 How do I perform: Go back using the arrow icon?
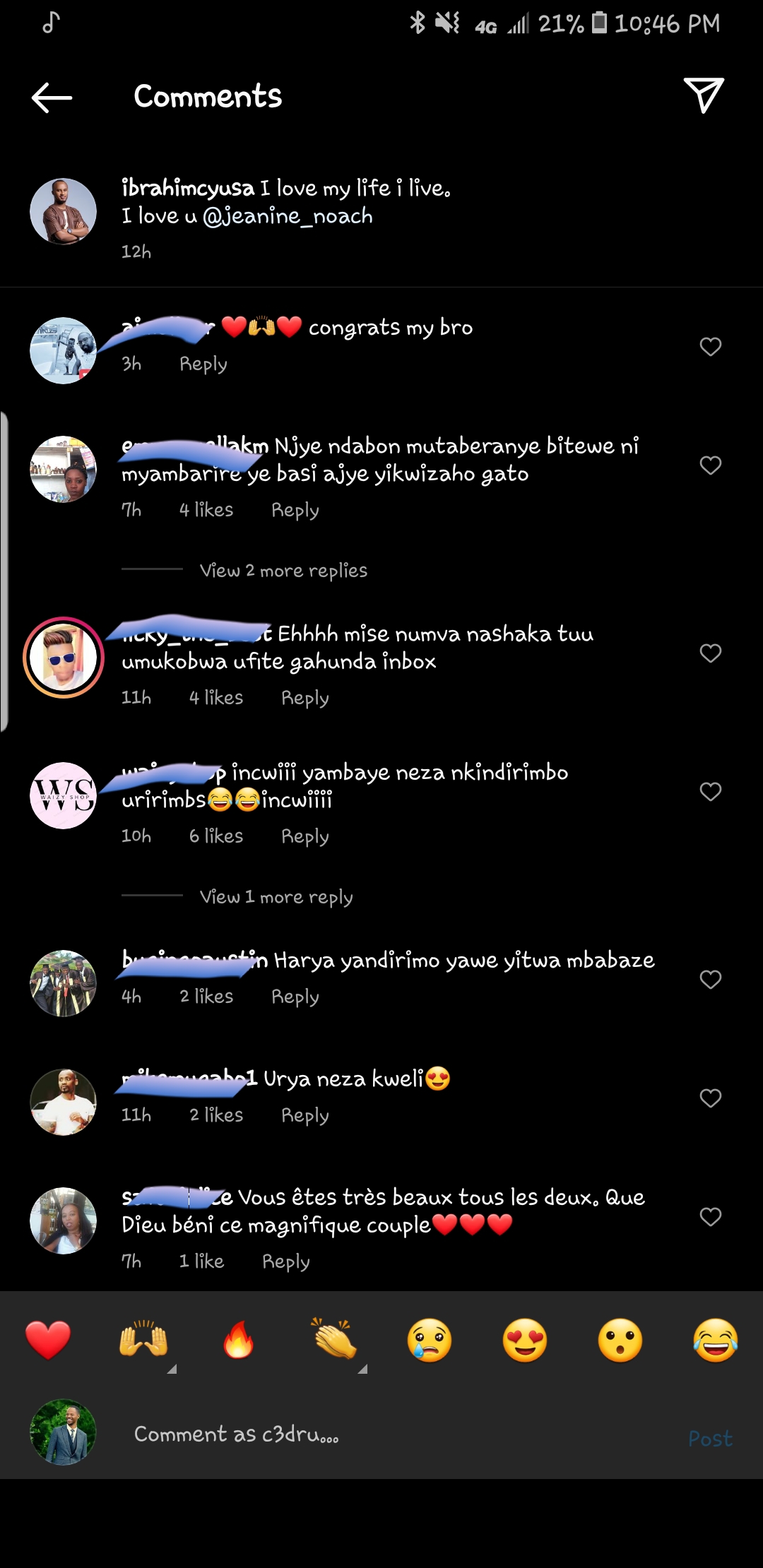[52, 97]
